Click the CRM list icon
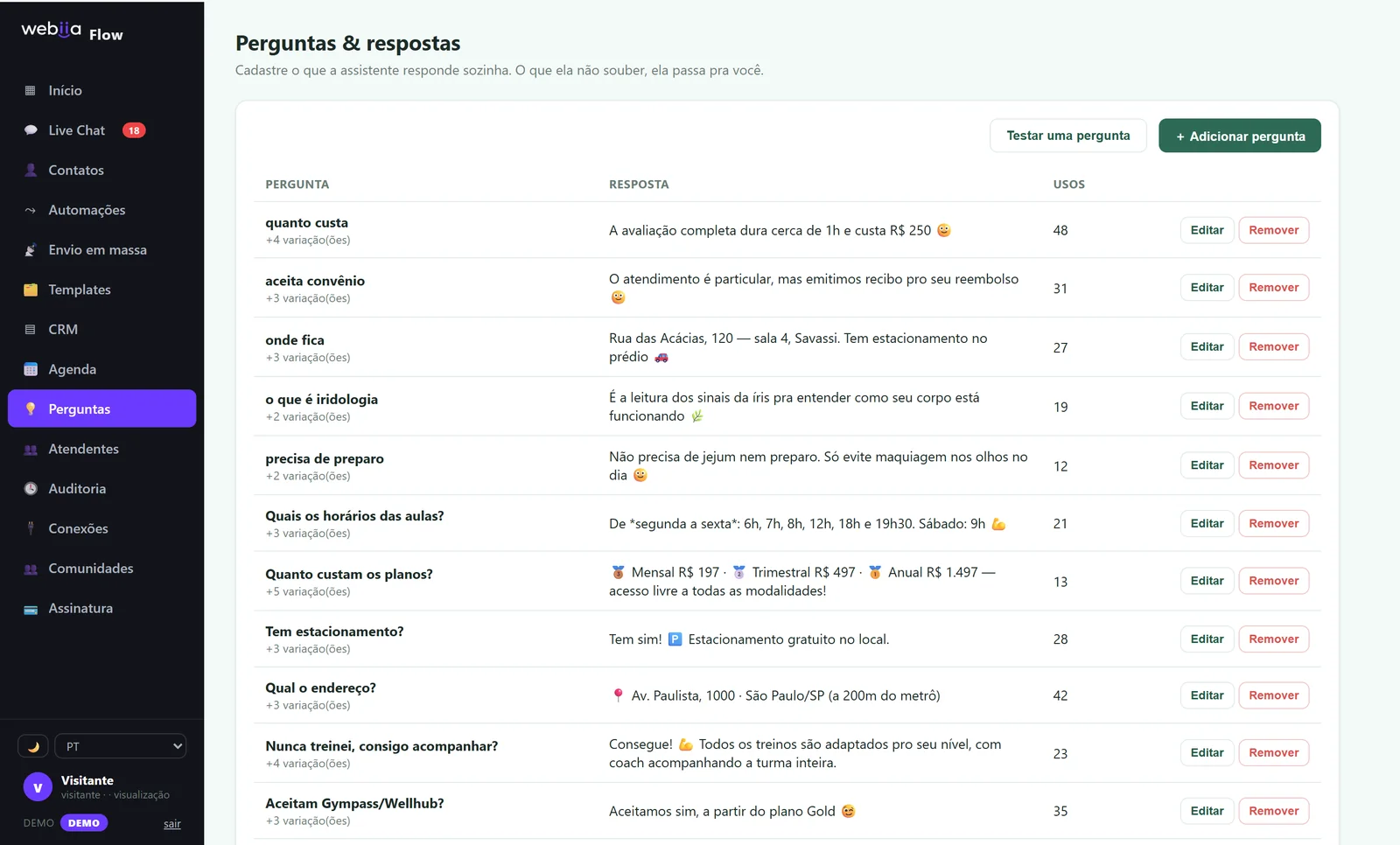This screenshot has height=845, width=1400. (31, 330)
